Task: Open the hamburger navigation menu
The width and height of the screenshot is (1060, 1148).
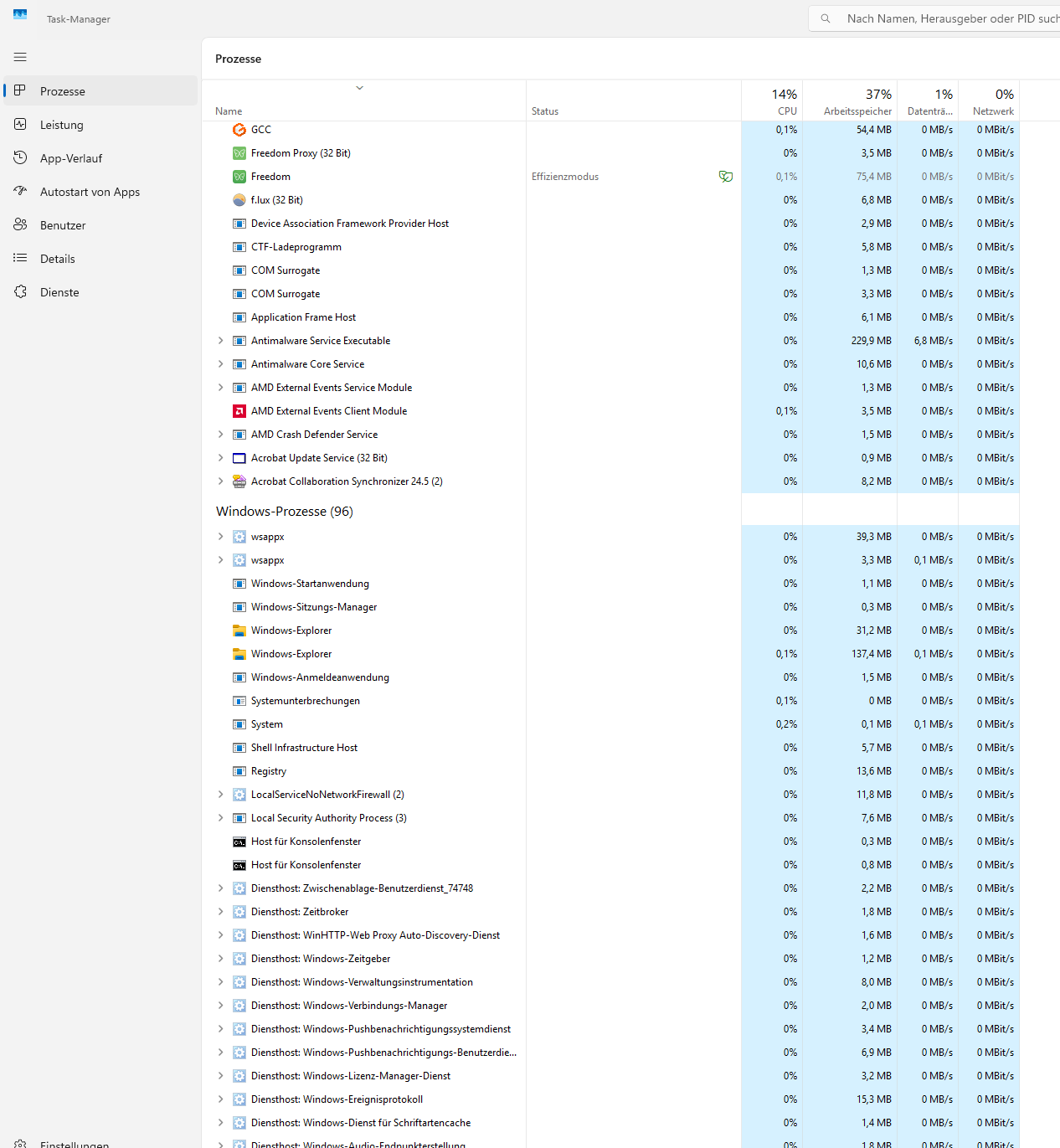Action: coord(20,57)
